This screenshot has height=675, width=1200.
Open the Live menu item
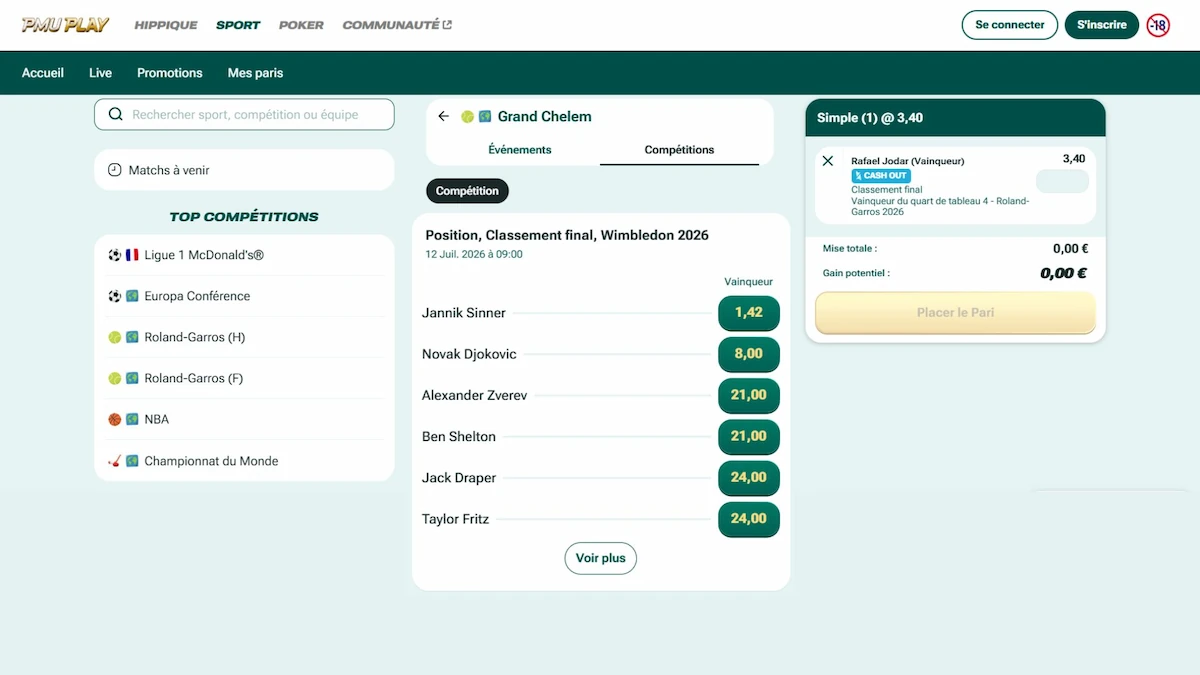100,73
